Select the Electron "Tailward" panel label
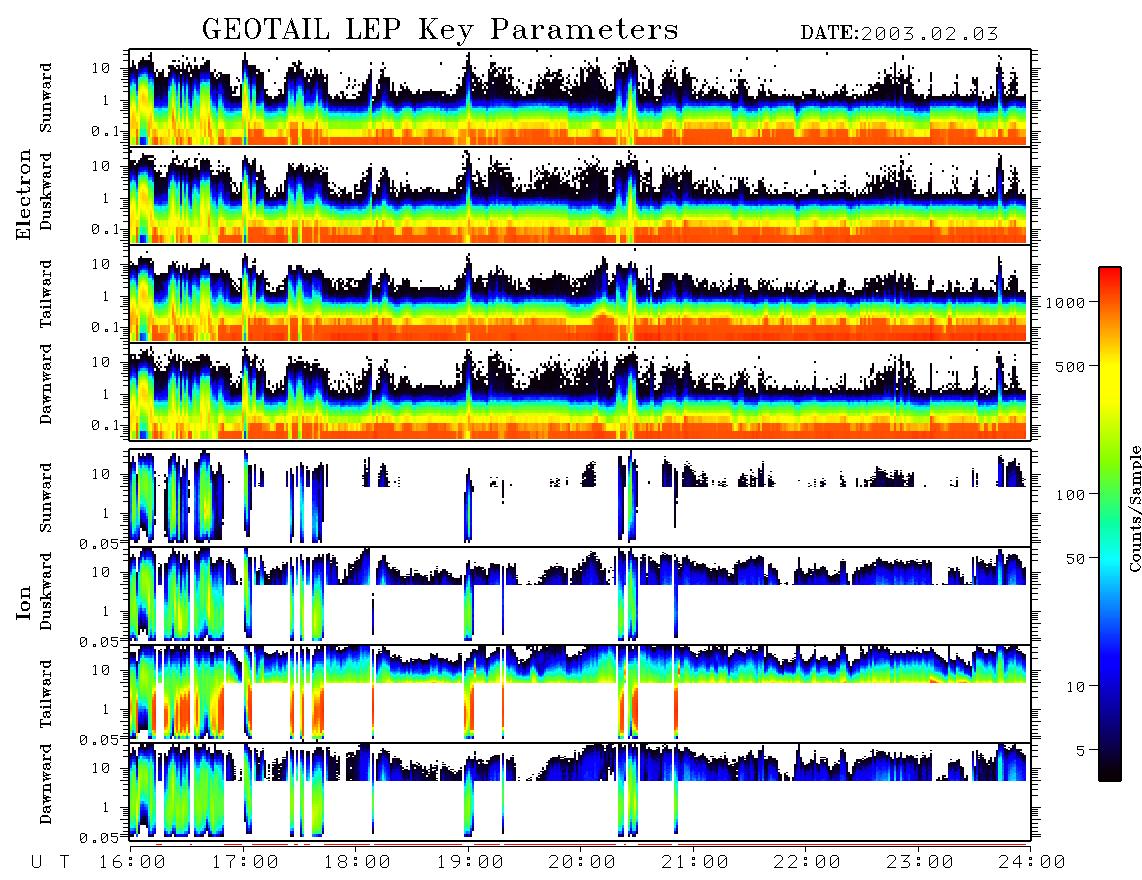This screenshot has height=880, width=1142. point(46,293)
